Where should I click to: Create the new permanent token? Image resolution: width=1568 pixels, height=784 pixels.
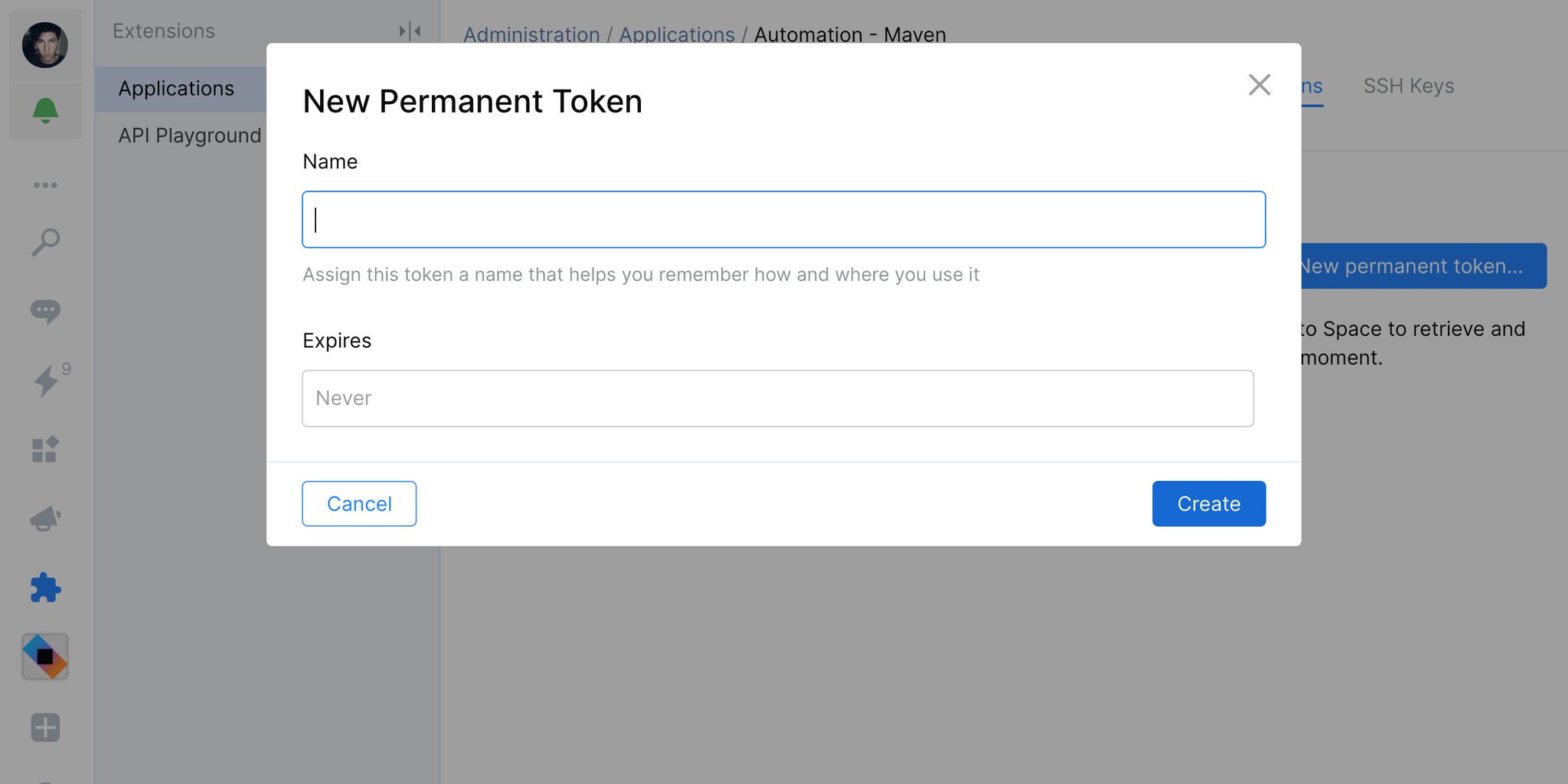[1208, 503]
